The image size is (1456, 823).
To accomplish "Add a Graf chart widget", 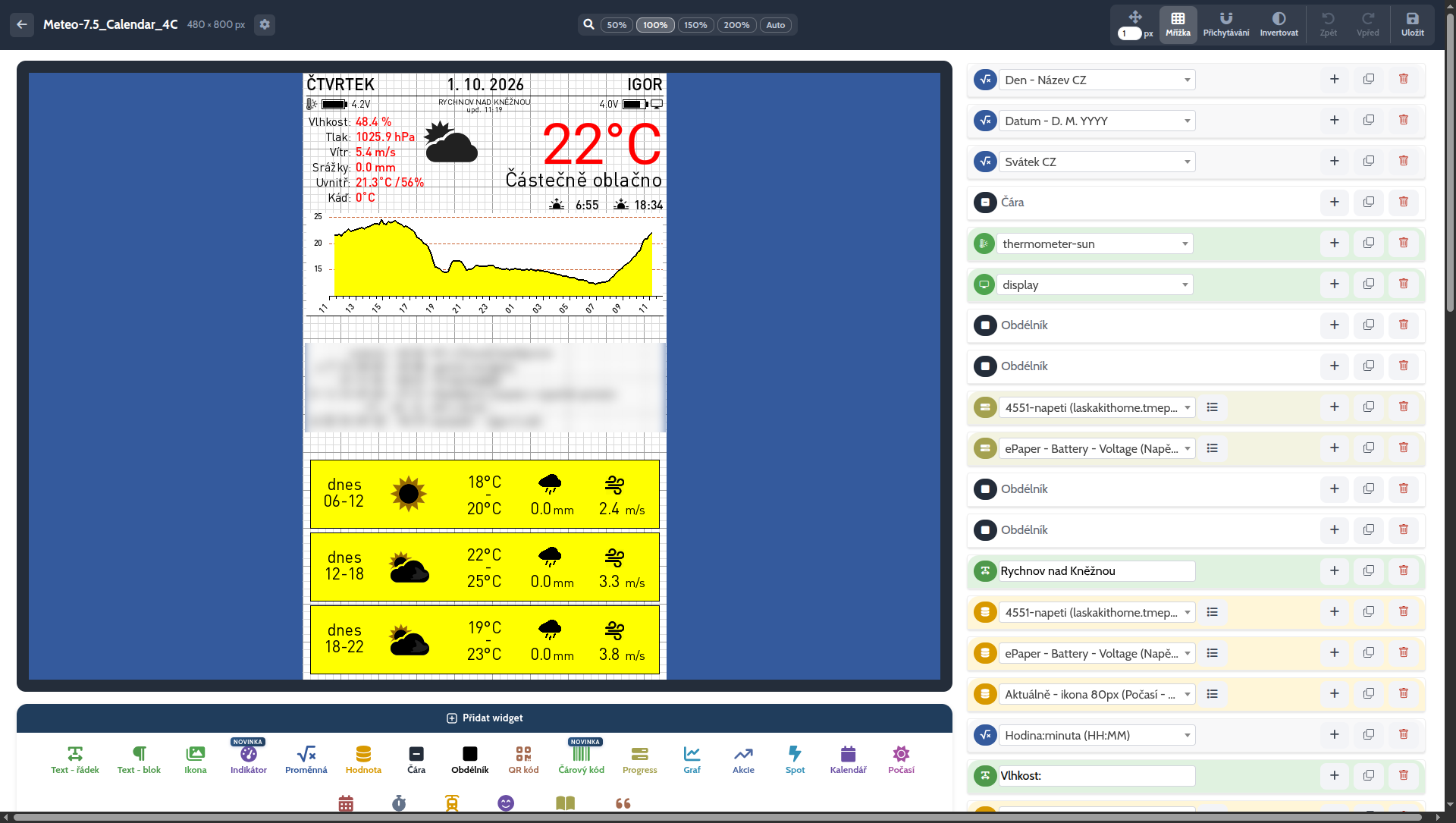I will click(x=692, y=759).
